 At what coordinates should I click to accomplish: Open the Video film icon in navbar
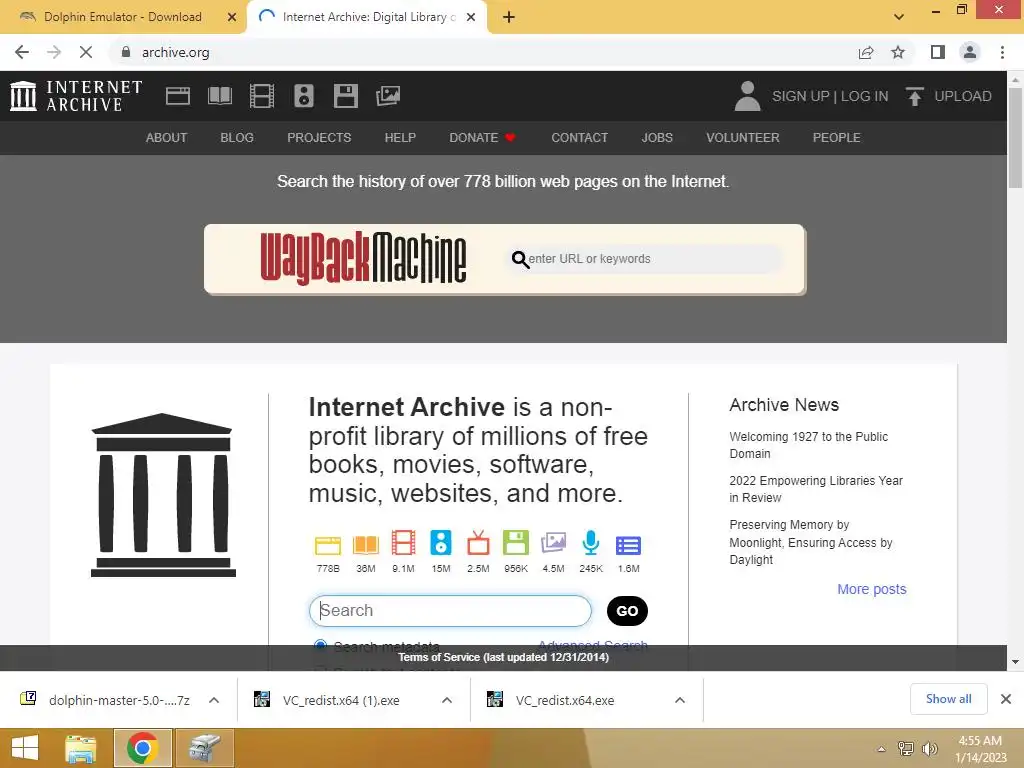(262, 96)
